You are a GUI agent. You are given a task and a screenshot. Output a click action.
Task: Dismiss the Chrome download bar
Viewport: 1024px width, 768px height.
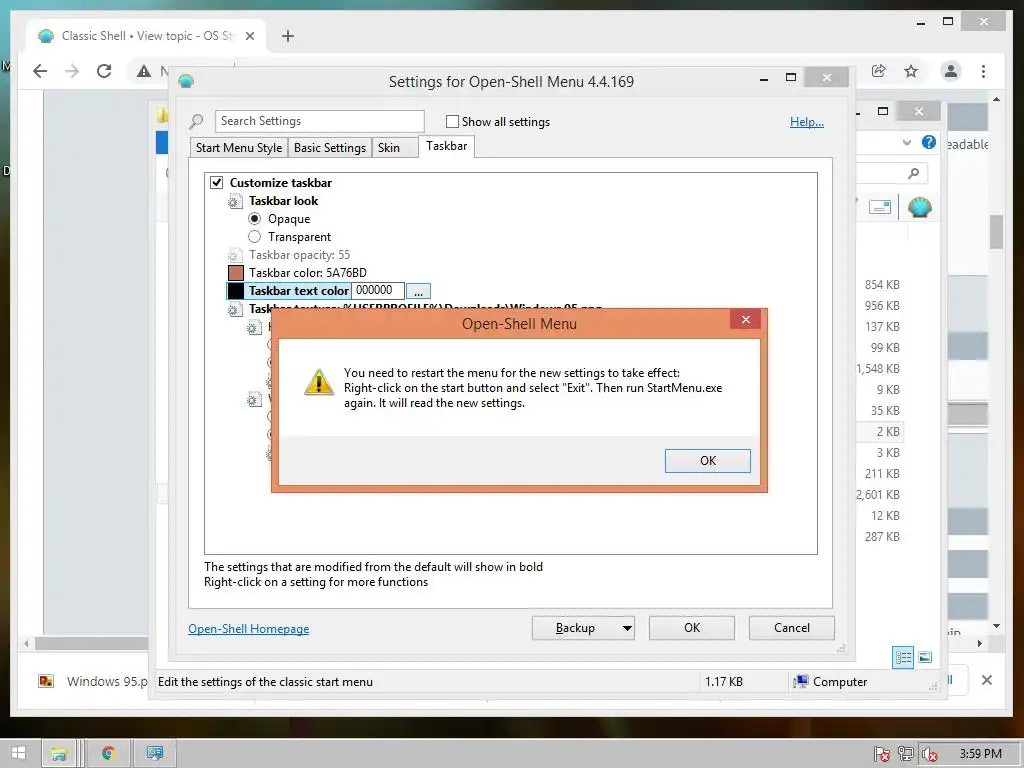tap(986, 680)
